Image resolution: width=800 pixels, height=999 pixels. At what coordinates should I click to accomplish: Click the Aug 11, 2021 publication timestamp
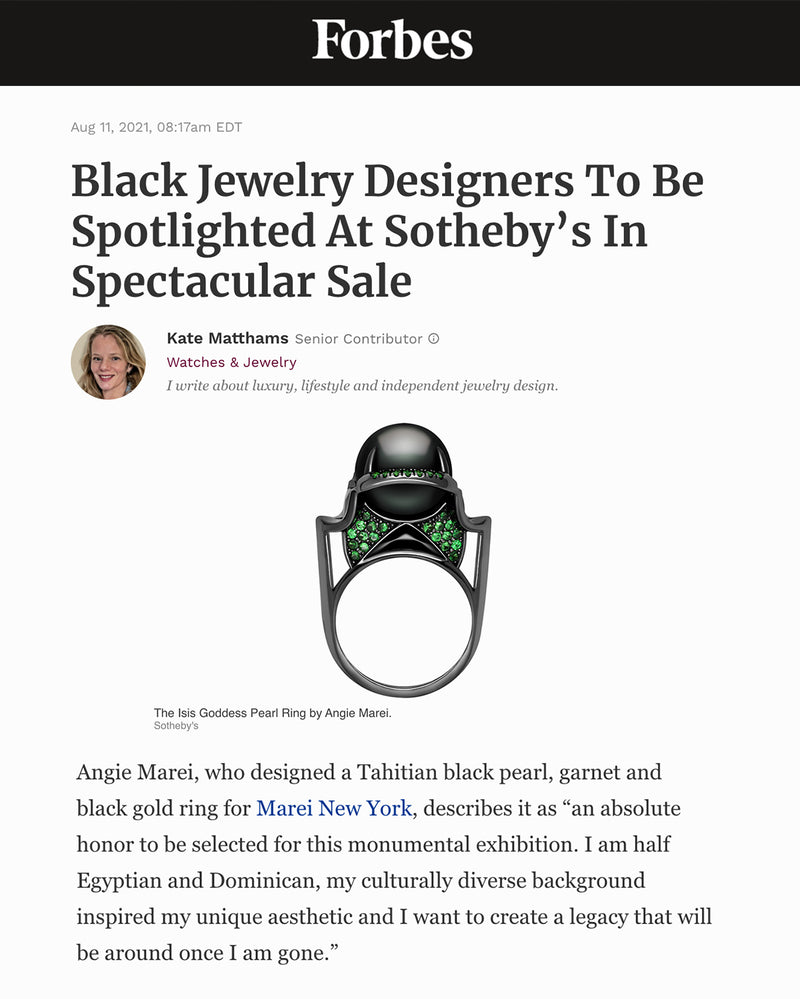click(x=156, y=127)
